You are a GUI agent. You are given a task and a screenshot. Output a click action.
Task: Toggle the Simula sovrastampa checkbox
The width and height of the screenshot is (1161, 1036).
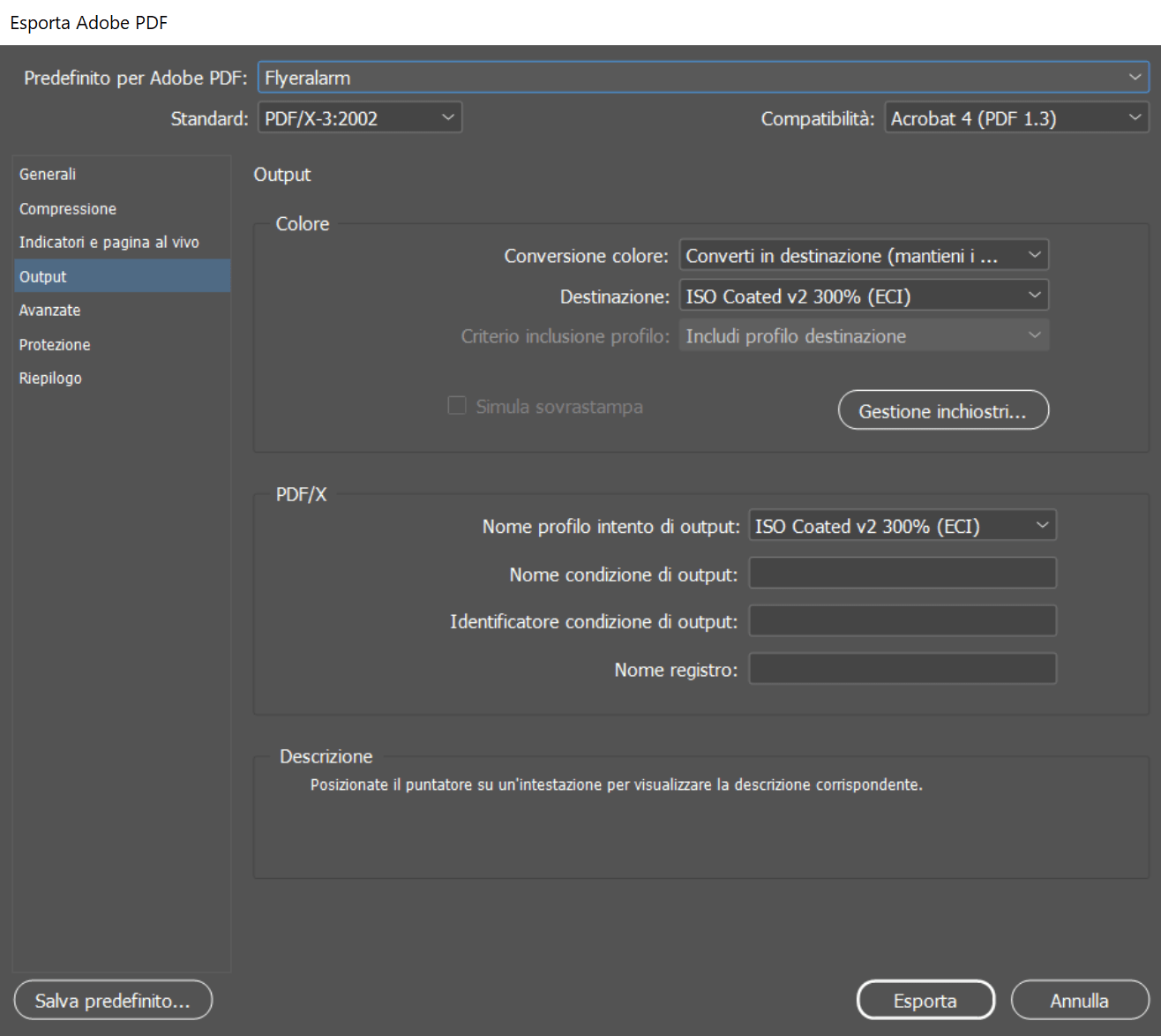(x=457, y=406)
